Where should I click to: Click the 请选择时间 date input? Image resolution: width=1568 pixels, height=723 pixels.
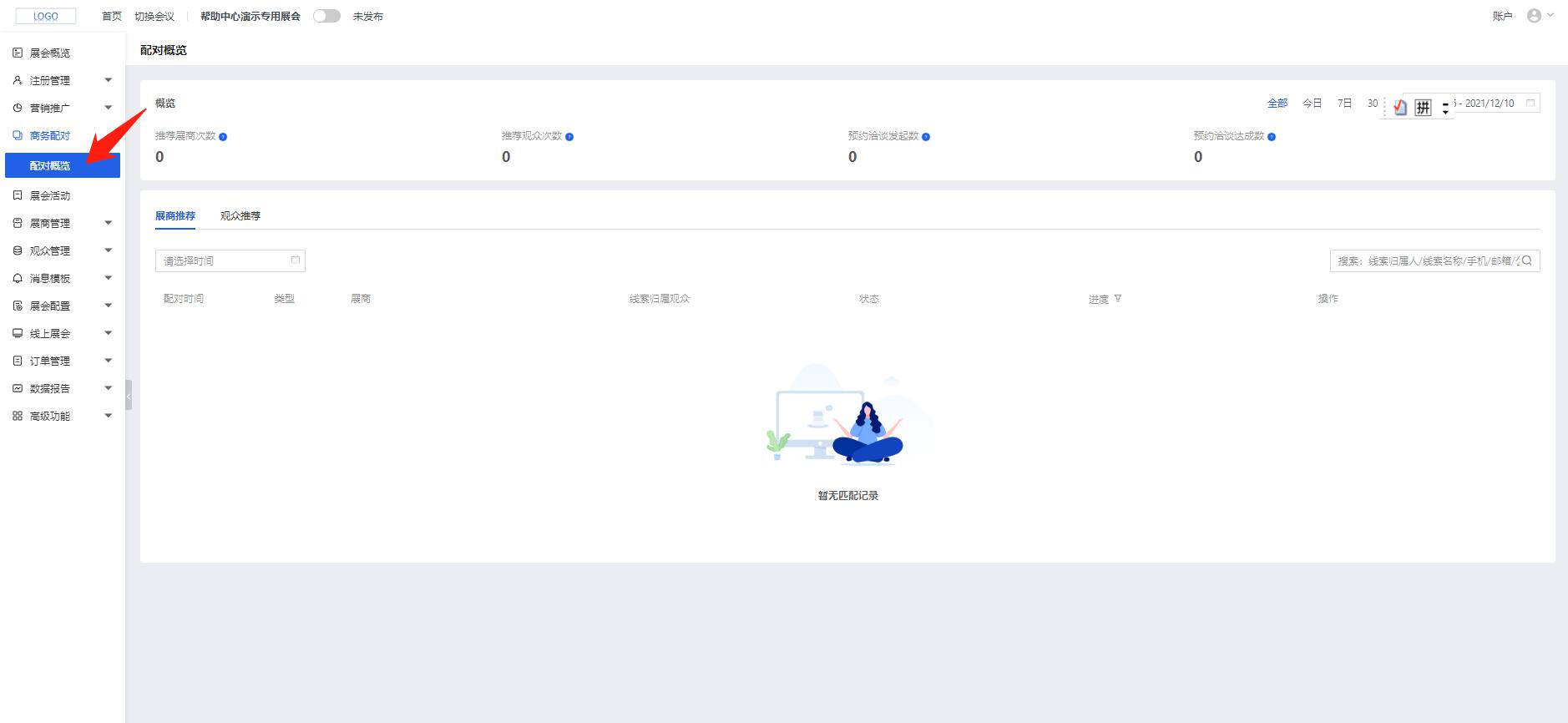click(225, 260)
